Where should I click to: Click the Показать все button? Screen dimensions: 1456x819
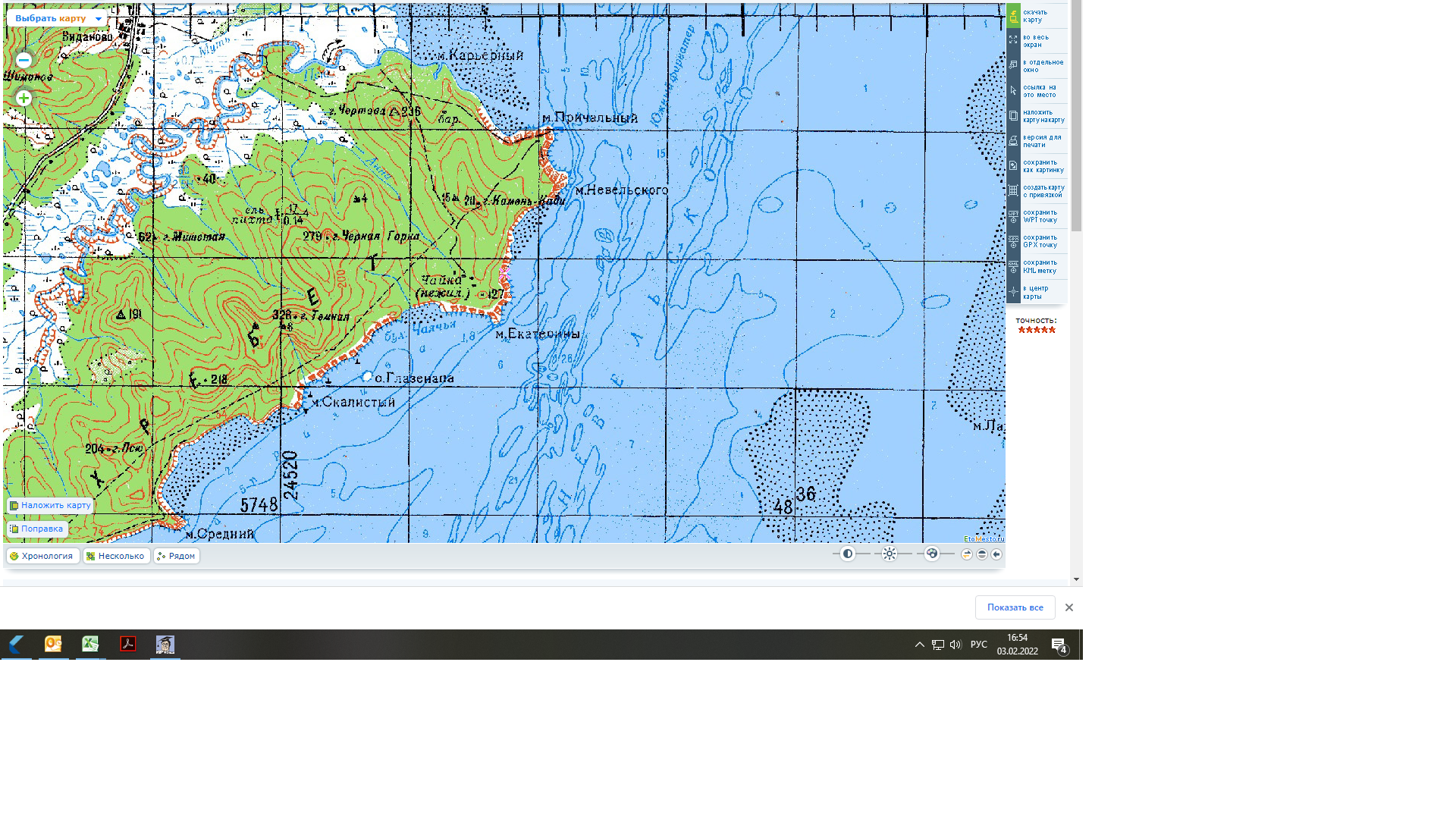1015,607
